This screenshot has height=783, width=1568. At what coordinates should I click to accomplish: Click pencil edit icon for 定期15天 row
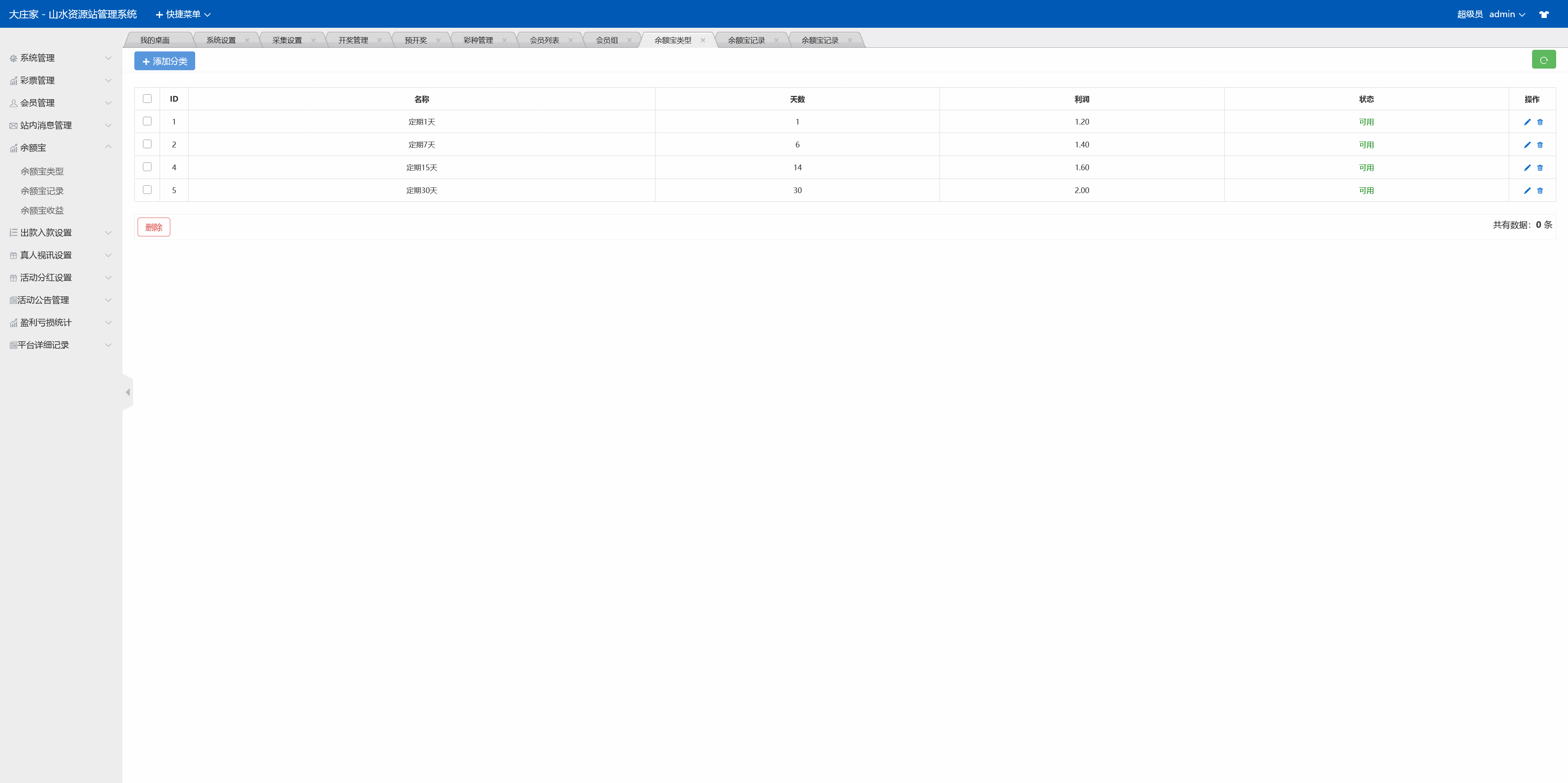point(1527,168)
